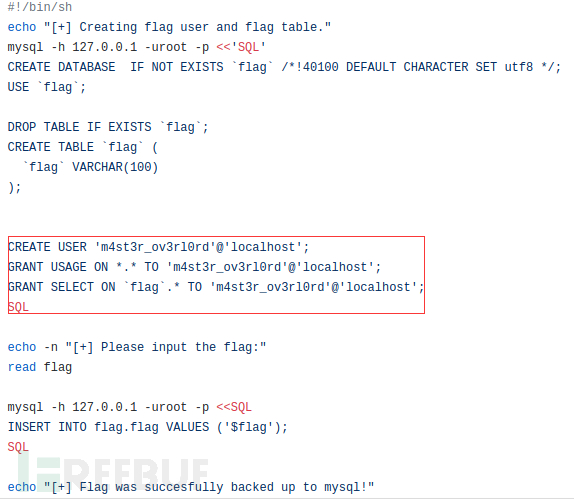Click the first echo command keyword
The image size is (574, 499).
click(x=22, y=27)
